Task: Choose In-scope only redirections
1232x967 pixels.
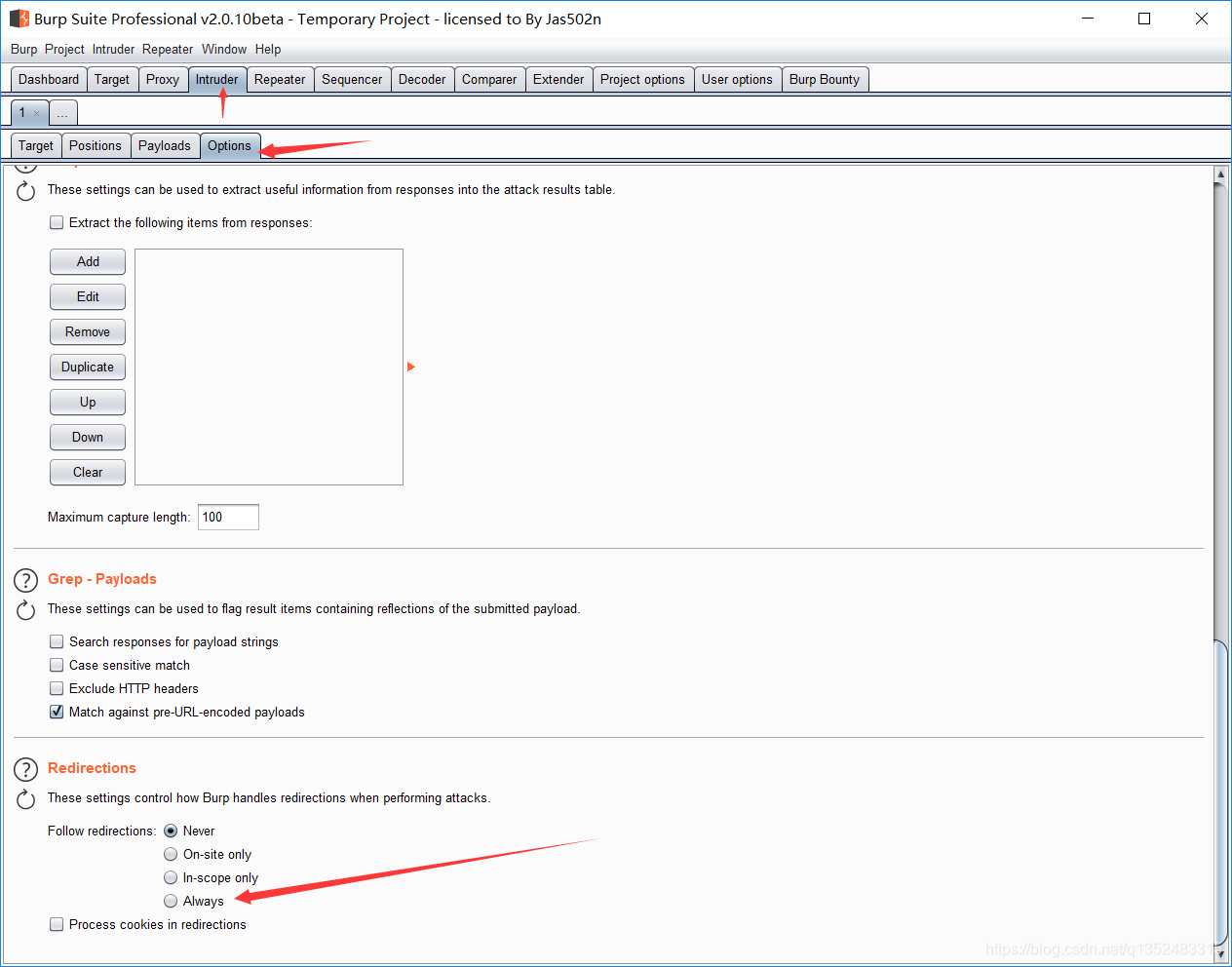Action: click(x=171, y=877)
